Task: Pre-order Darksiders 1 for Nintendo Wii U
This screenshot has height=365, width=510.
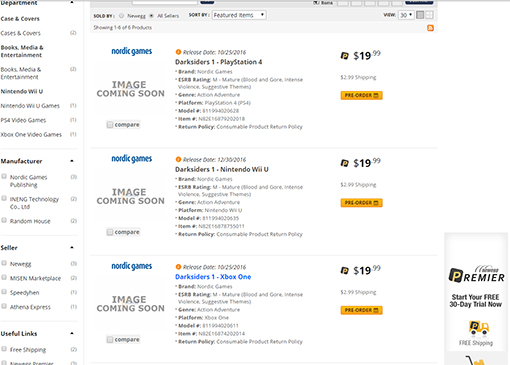Action: point(361,203)
